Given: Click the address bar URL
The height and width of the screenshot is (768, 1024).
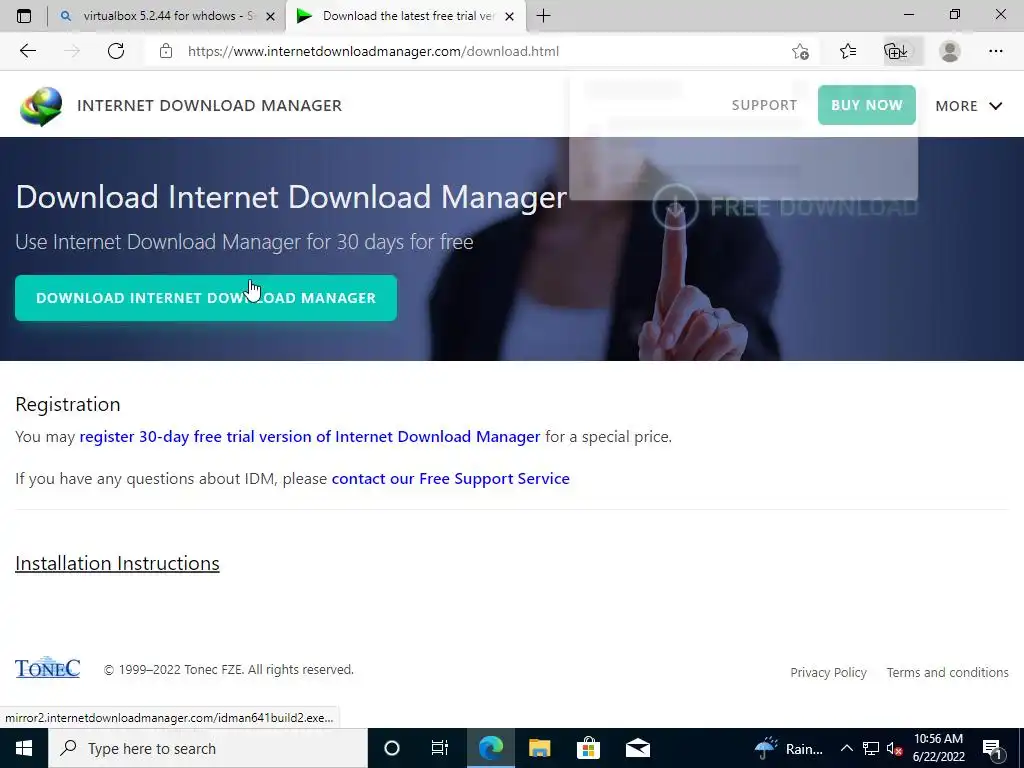Looking at the screenshot, I should (x=373, y=51).
